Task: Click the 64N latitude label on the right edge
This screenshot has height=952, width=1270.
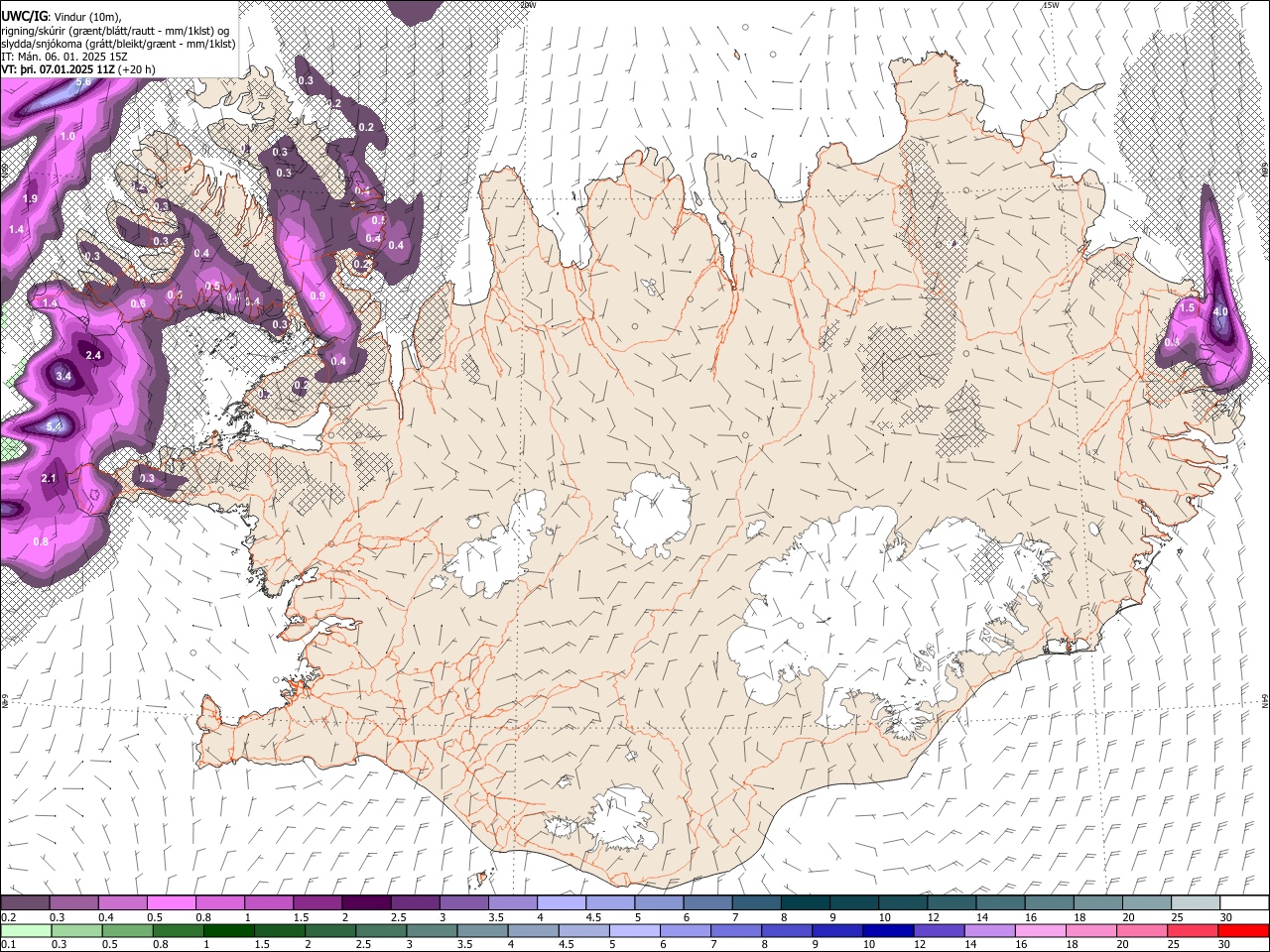Action: coord(1265,701)
